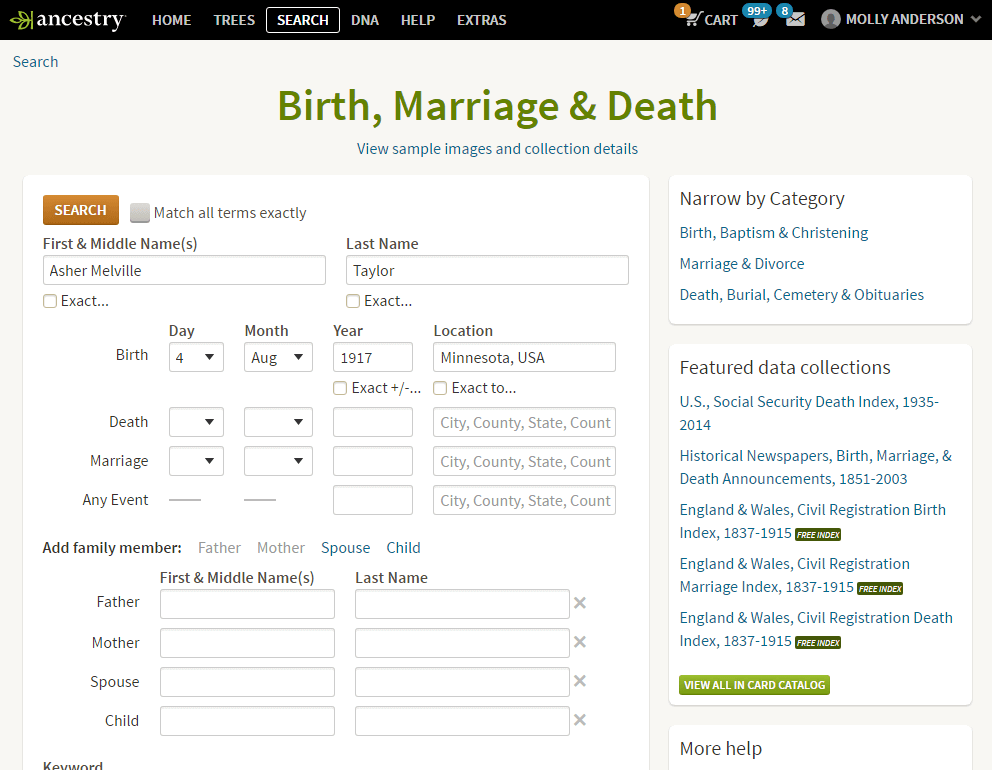Open the DNA menu
This screenshot has height=770, width=992.
pyautogui.click(x=365, y=20)
